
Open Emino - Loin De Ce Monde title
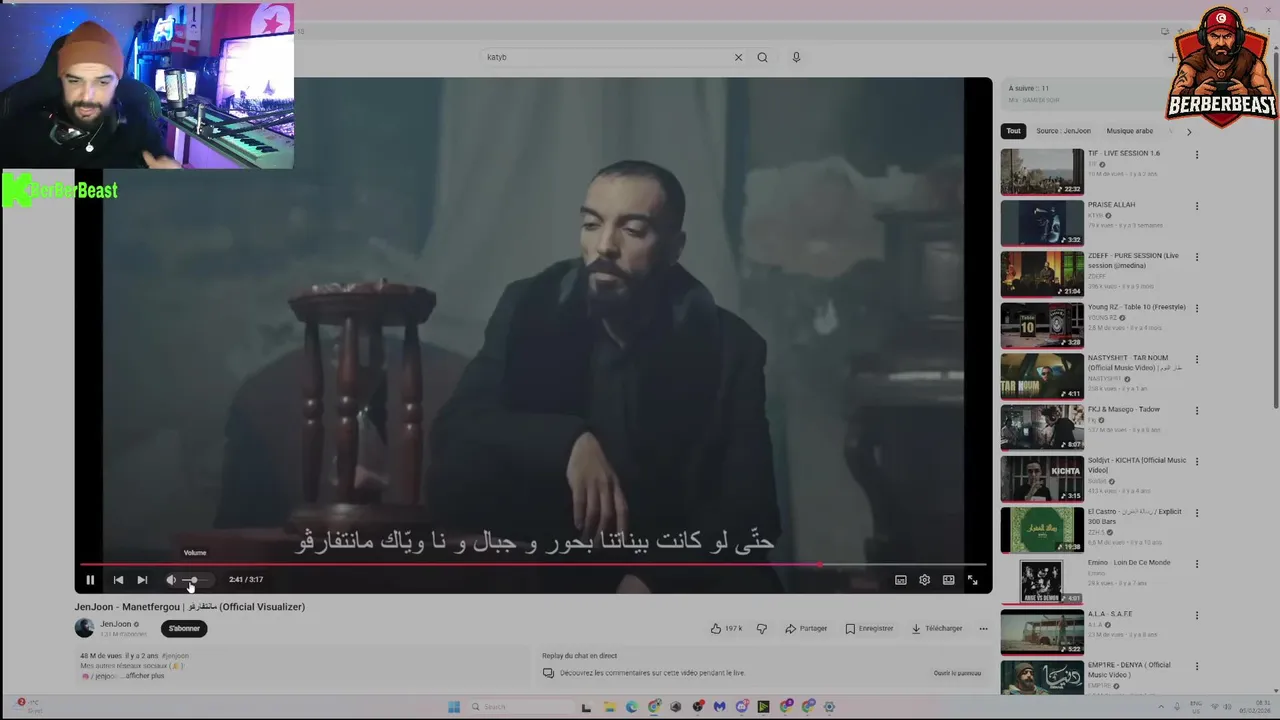point(1129,562)
